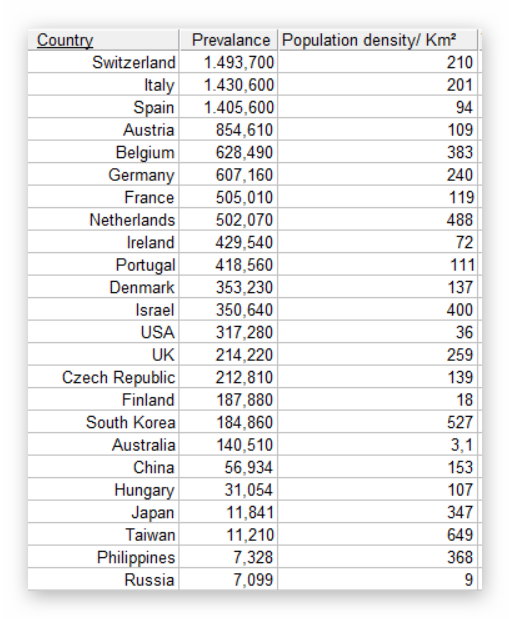Select the Switzerland country cell
The height and width of the screenshot is (619, 510).
click(103, 62)
